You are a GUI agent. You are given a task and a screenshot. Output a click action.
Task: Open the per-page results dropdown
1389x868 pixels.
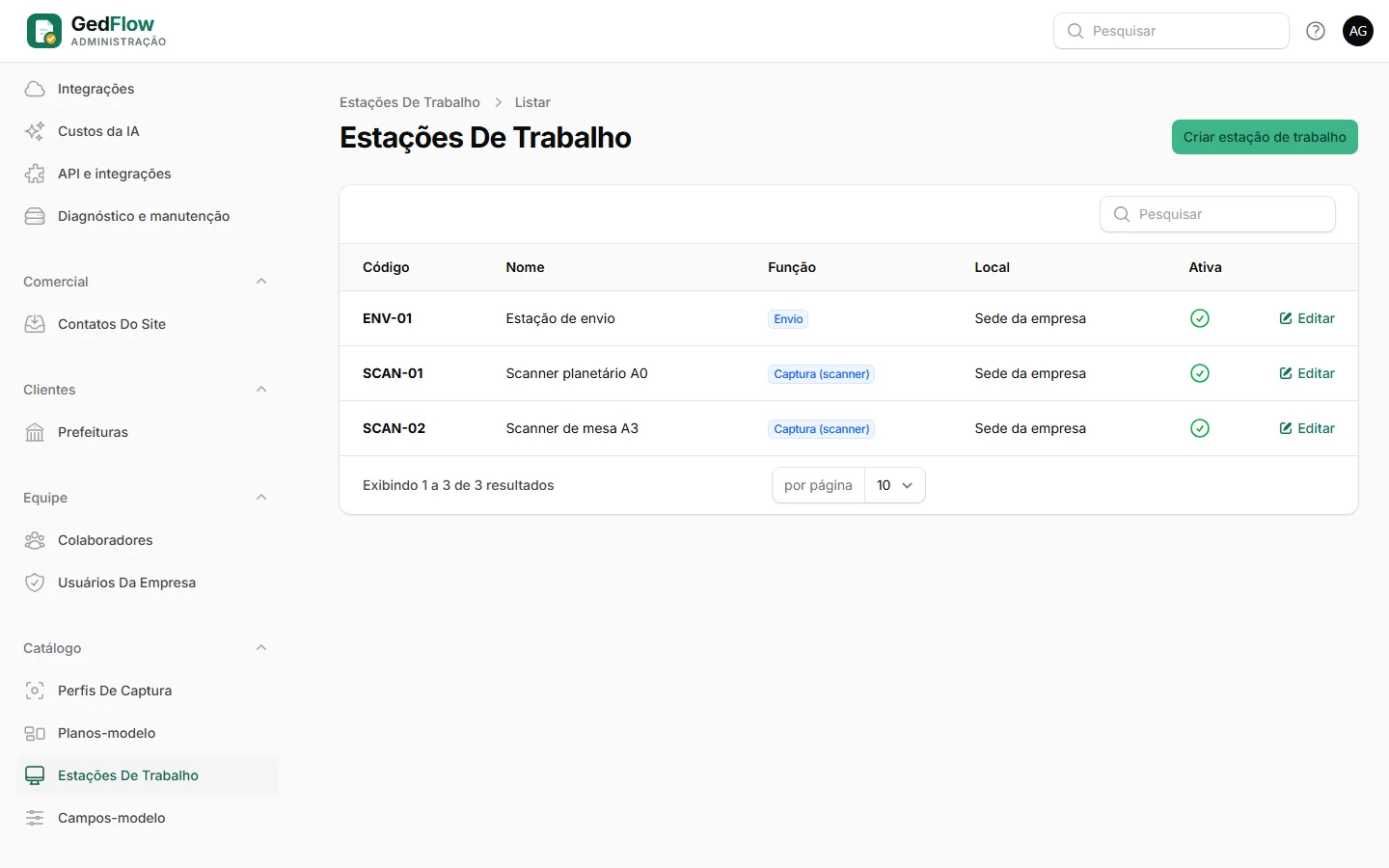(x=895, y=485)
